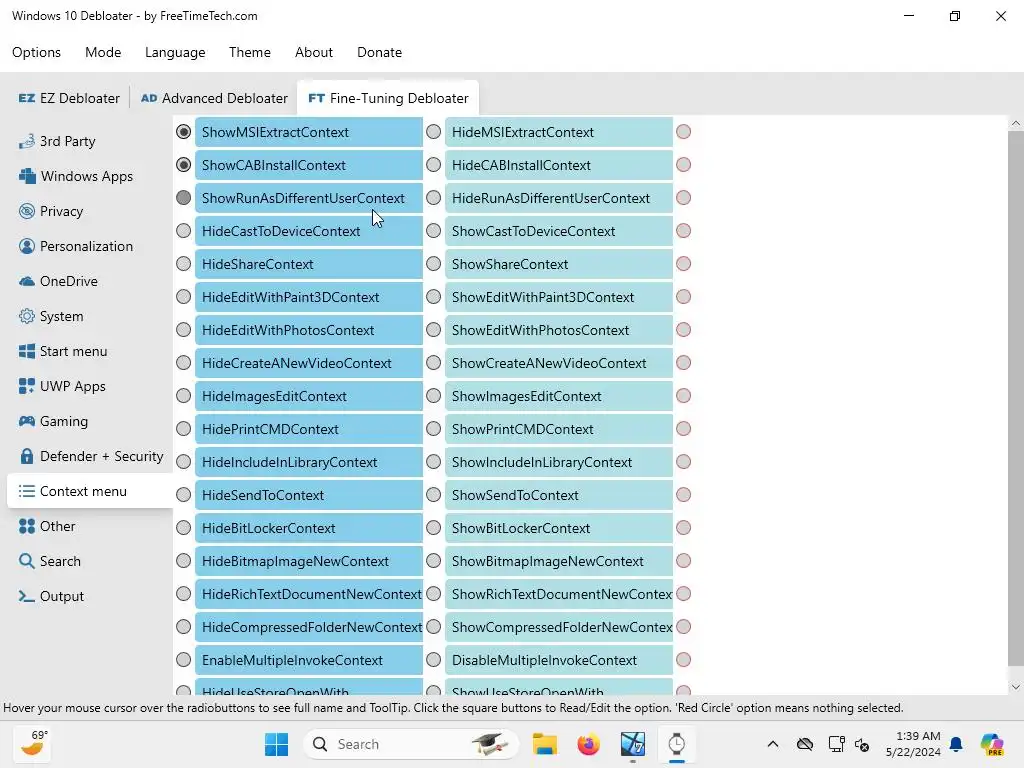Click the muted volume icon in system tray
This screenshot has height=768, width=1024.
[x=862, y=744]
